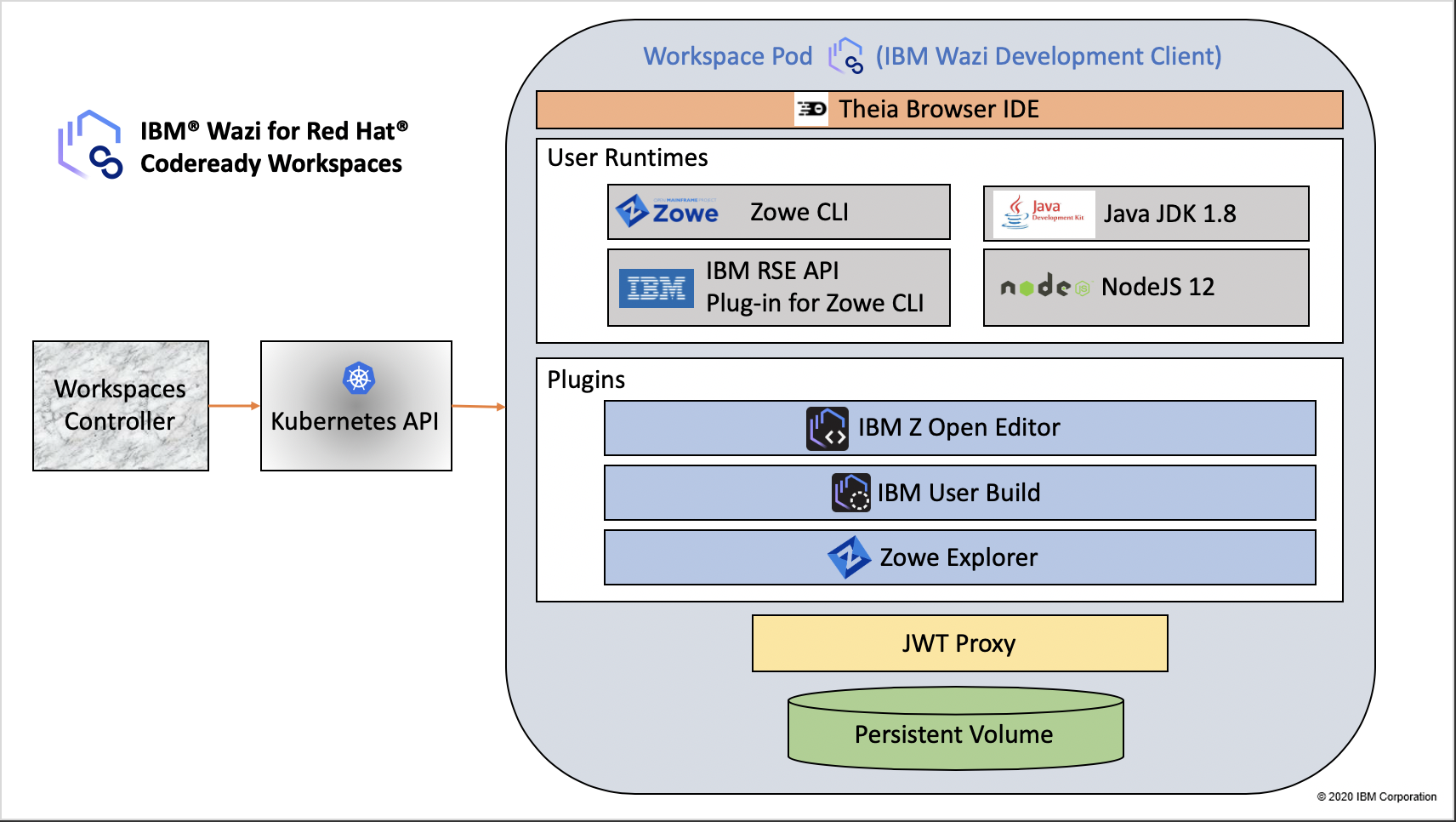Viewport: 1456px width, 822px height.
Task: Click the 'Zowe CLI' label
Action: (799, 212)
